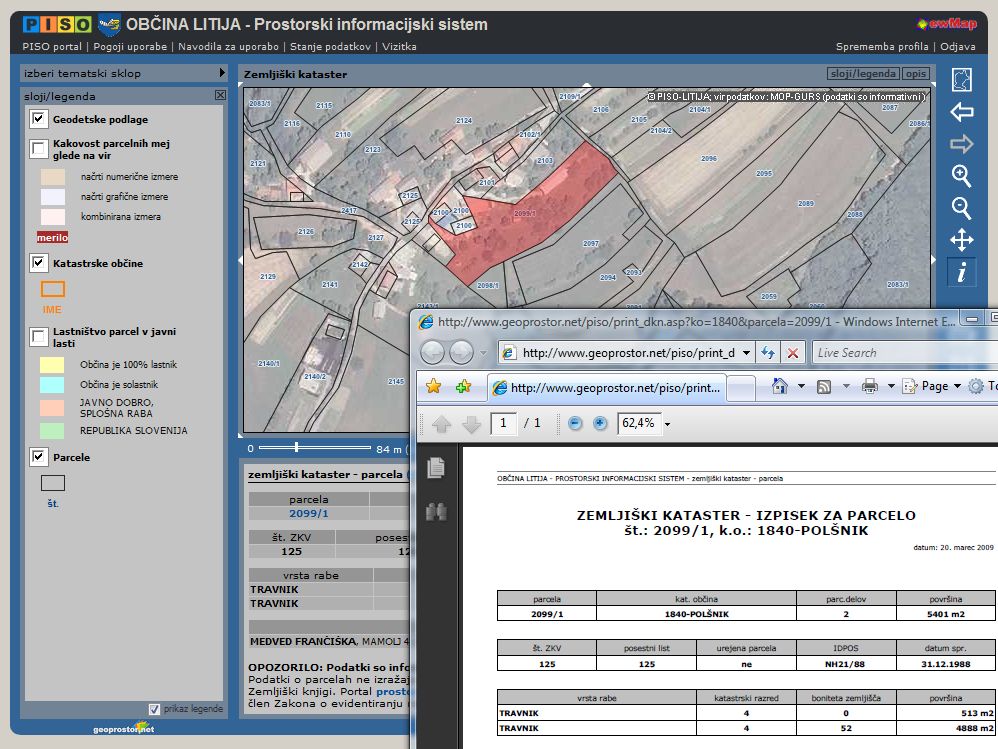Click the map scale slider handle
The height and width of the screenshot is (749, 998).
coord(296,449)
